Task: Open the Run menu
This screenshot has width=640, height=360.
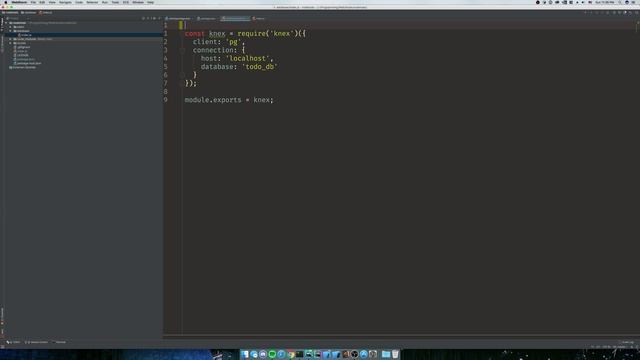Action: 104,2
